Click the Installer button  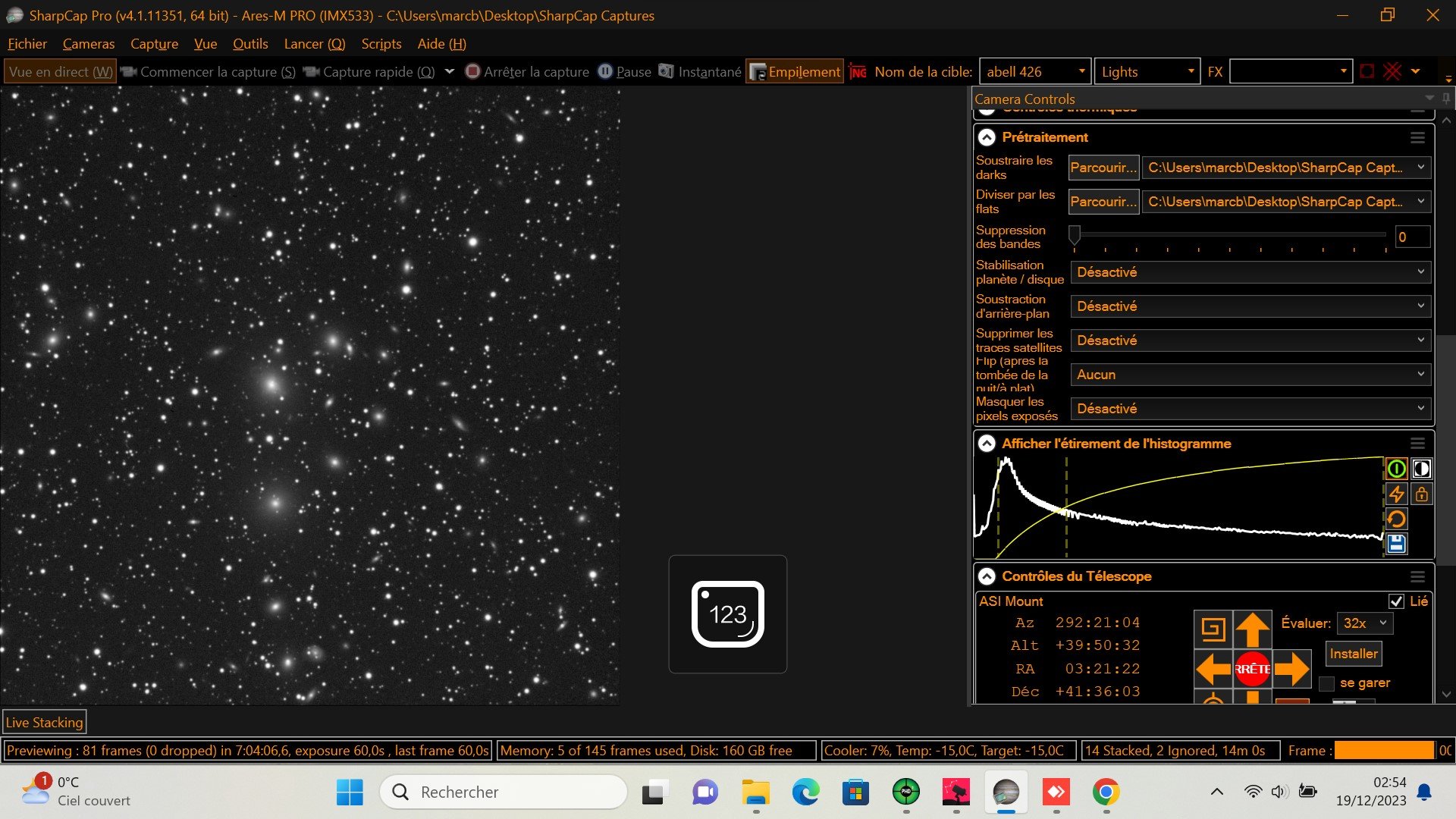click(1354, 654)
